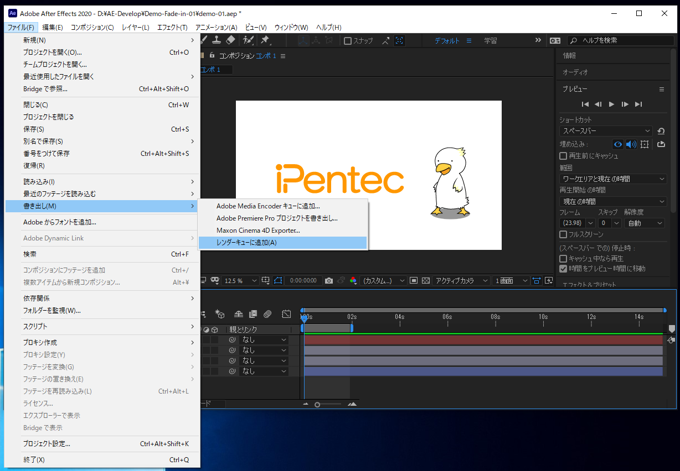Play the preview with the play button
Viewport: 680px width, 471px height.
click(x=611, y=104)
